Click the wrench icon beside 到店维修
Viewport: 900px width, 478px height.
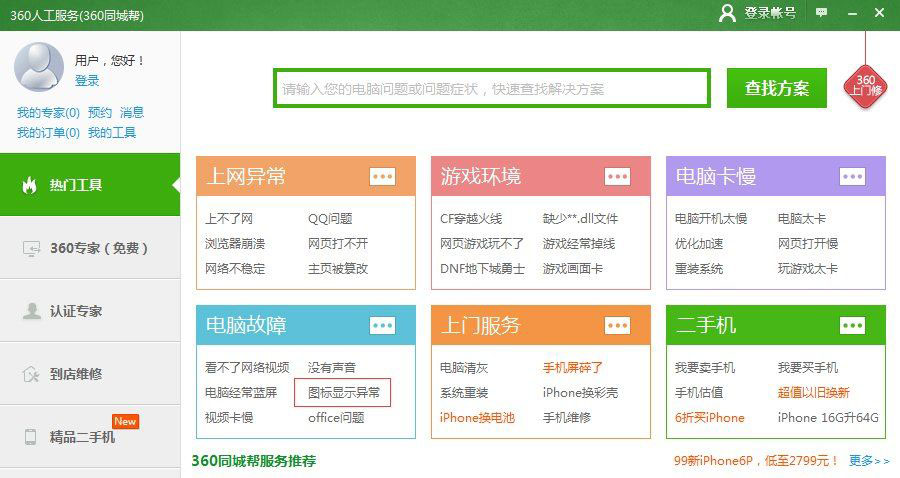30,374
